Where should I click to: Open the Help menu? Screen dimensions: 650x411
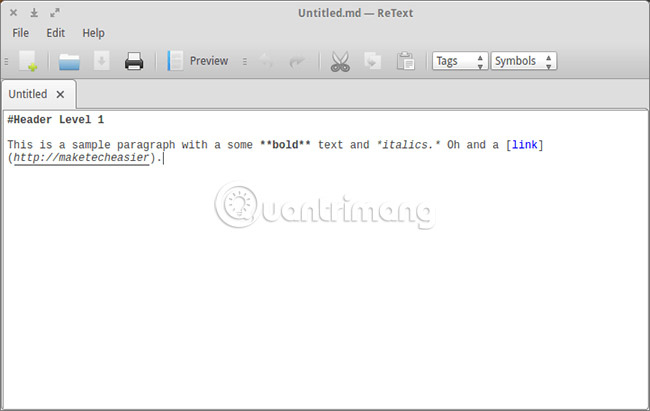point(93,33)
